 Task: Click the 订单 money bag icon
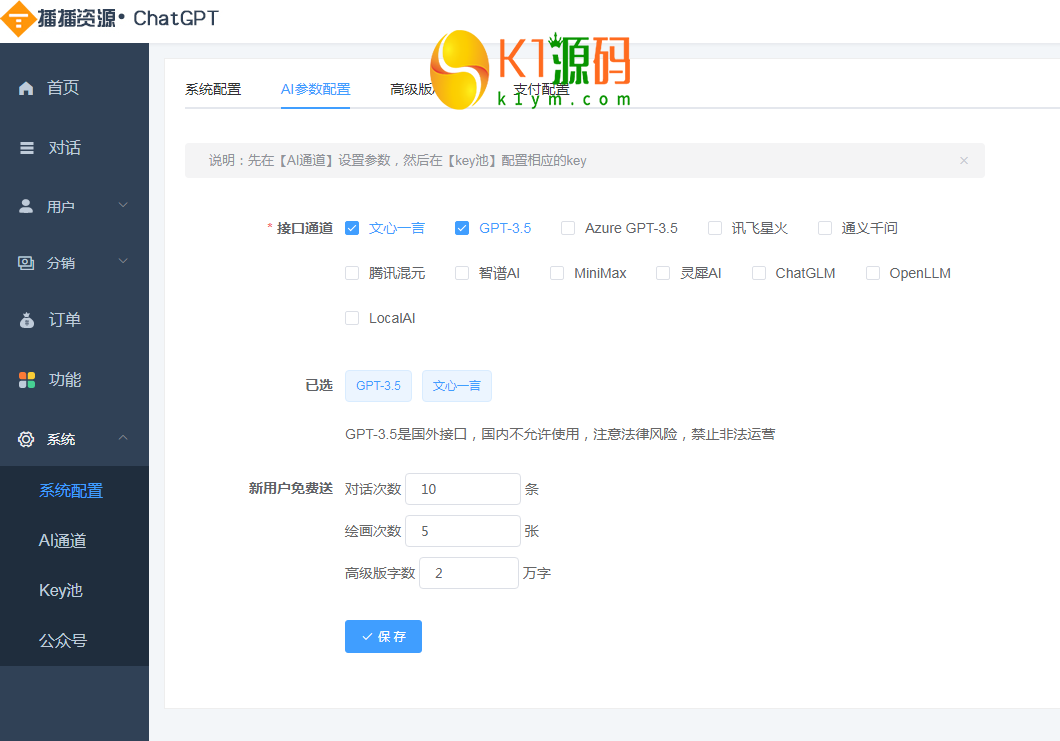tap(27, 320)
